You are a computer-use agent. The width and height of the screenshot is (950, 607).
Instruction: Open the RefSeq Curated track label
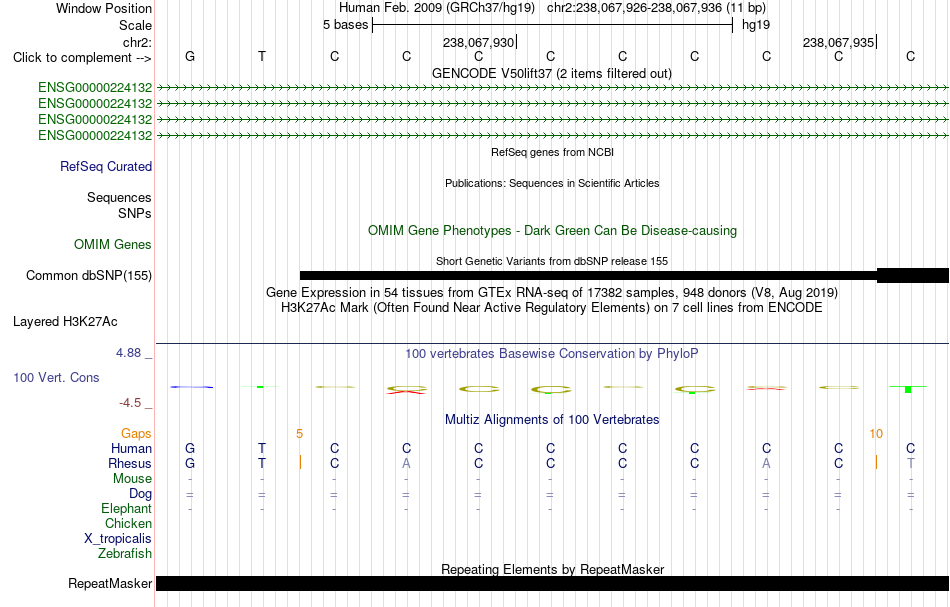pos(105,167)
